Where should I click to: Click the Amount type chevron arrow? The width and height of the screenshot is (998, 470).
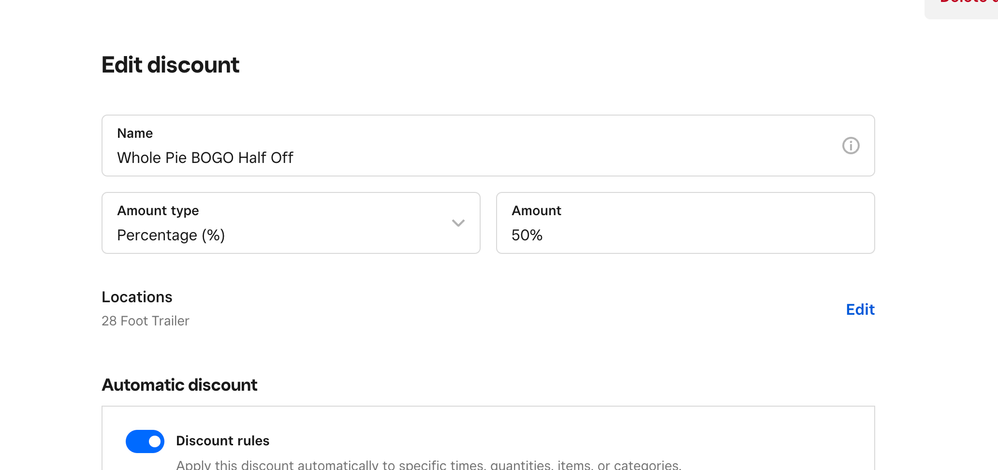pyautogui.click(x=458, y=223)
